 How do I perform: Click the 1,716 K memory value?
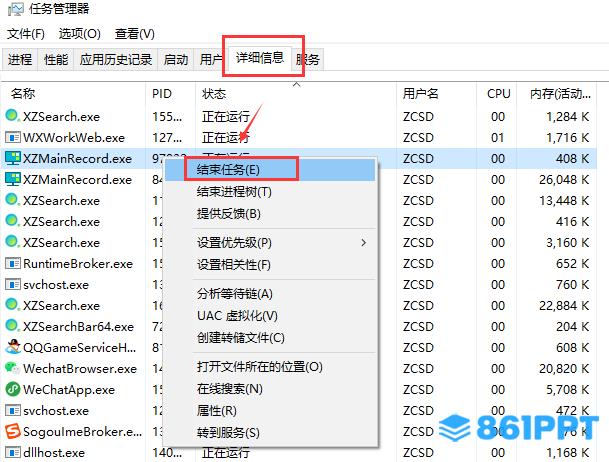pos(567,137)
